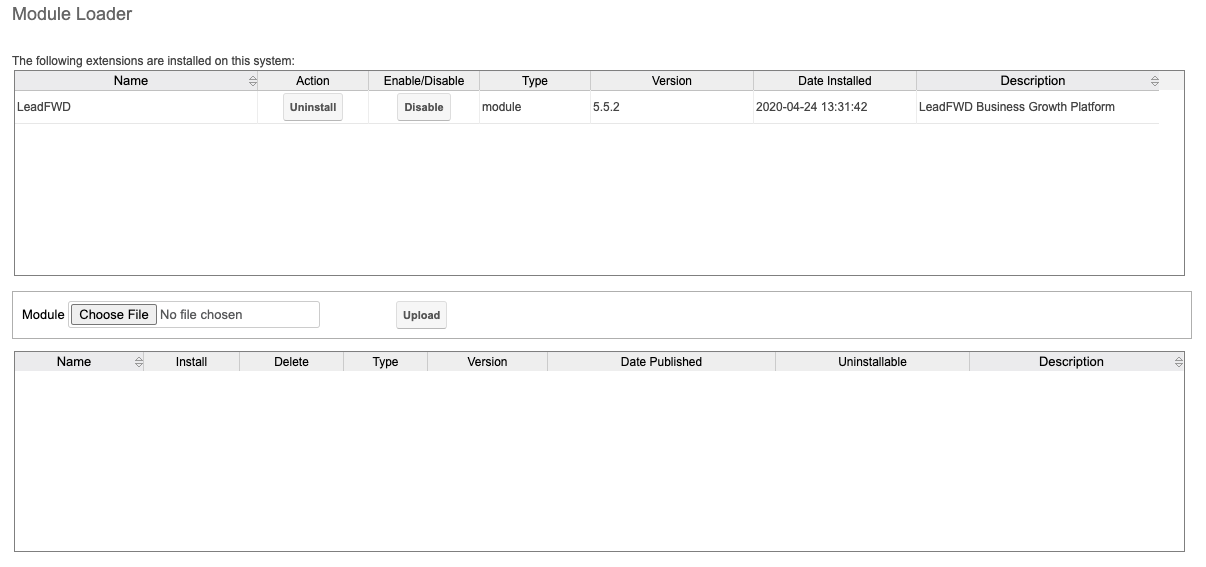Select the type value module
The width and height of the screenshot is (1206, 567).
point(501,107)
